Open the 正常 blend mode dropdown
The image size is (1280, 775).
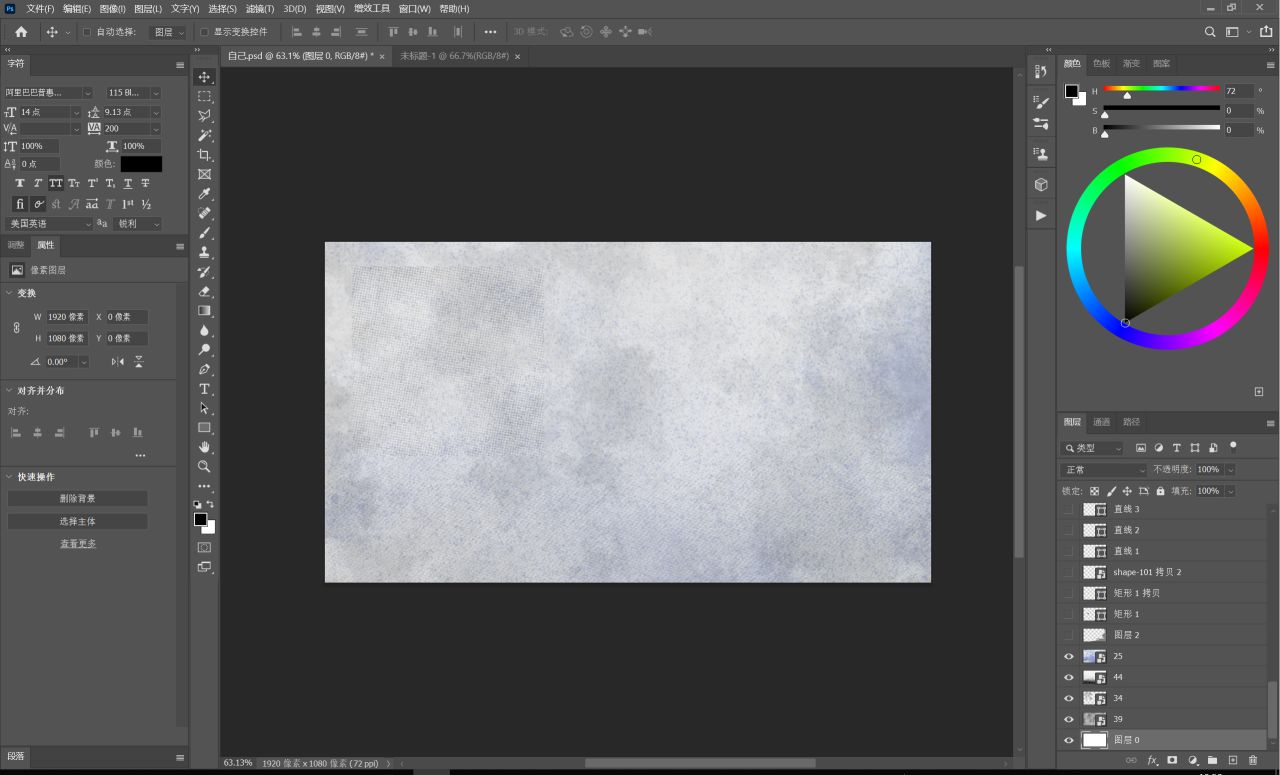point(1104,470)
